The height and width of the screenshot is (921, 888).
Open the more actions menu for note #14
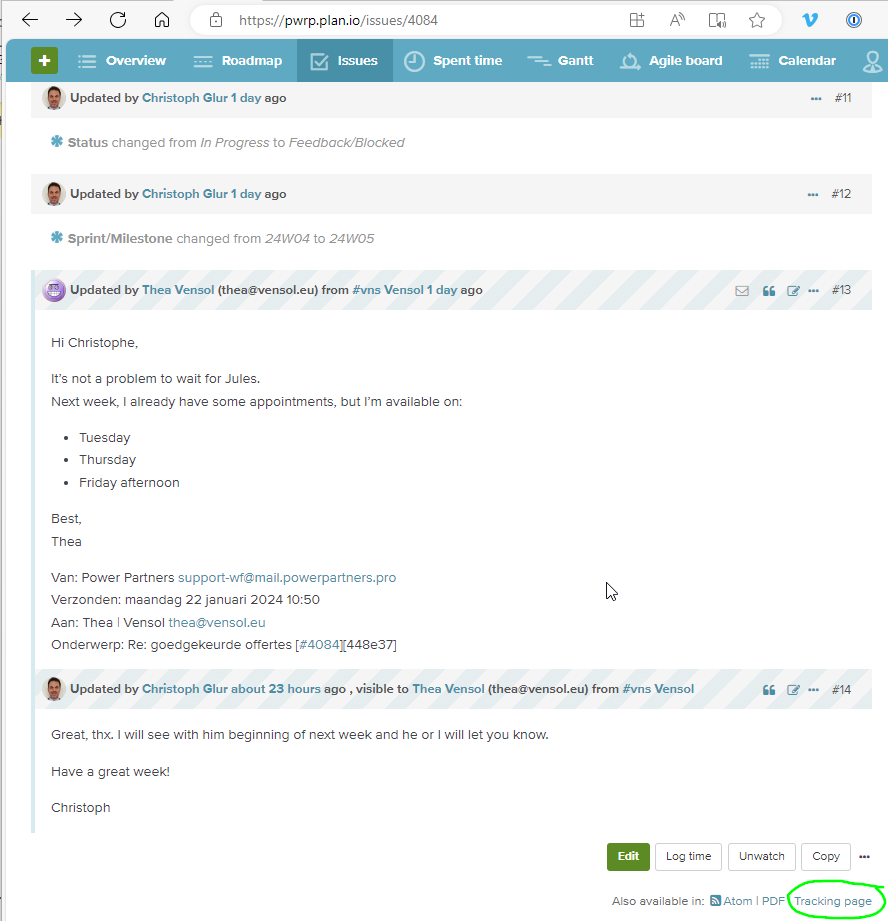813,690
